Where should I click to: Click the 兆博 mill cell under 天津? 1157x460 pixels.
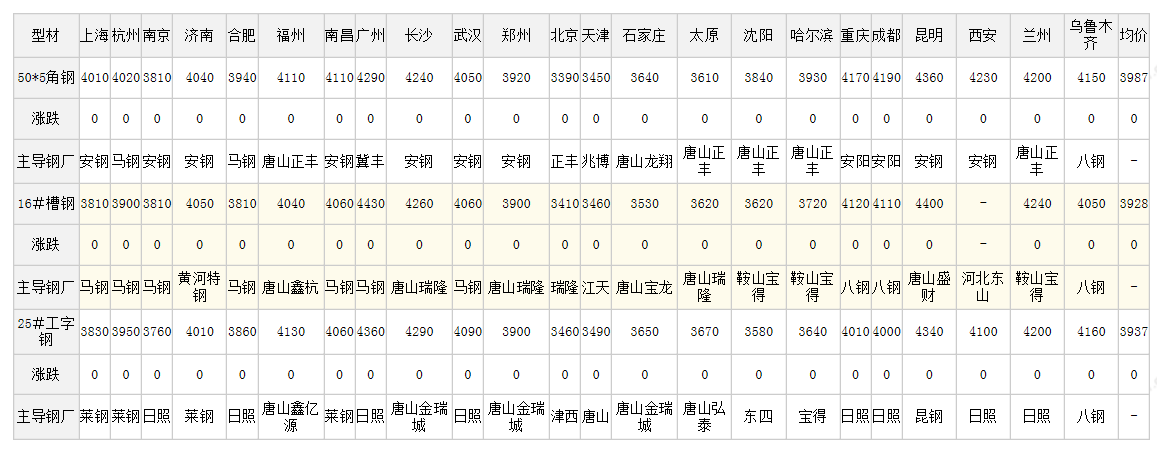596,161
